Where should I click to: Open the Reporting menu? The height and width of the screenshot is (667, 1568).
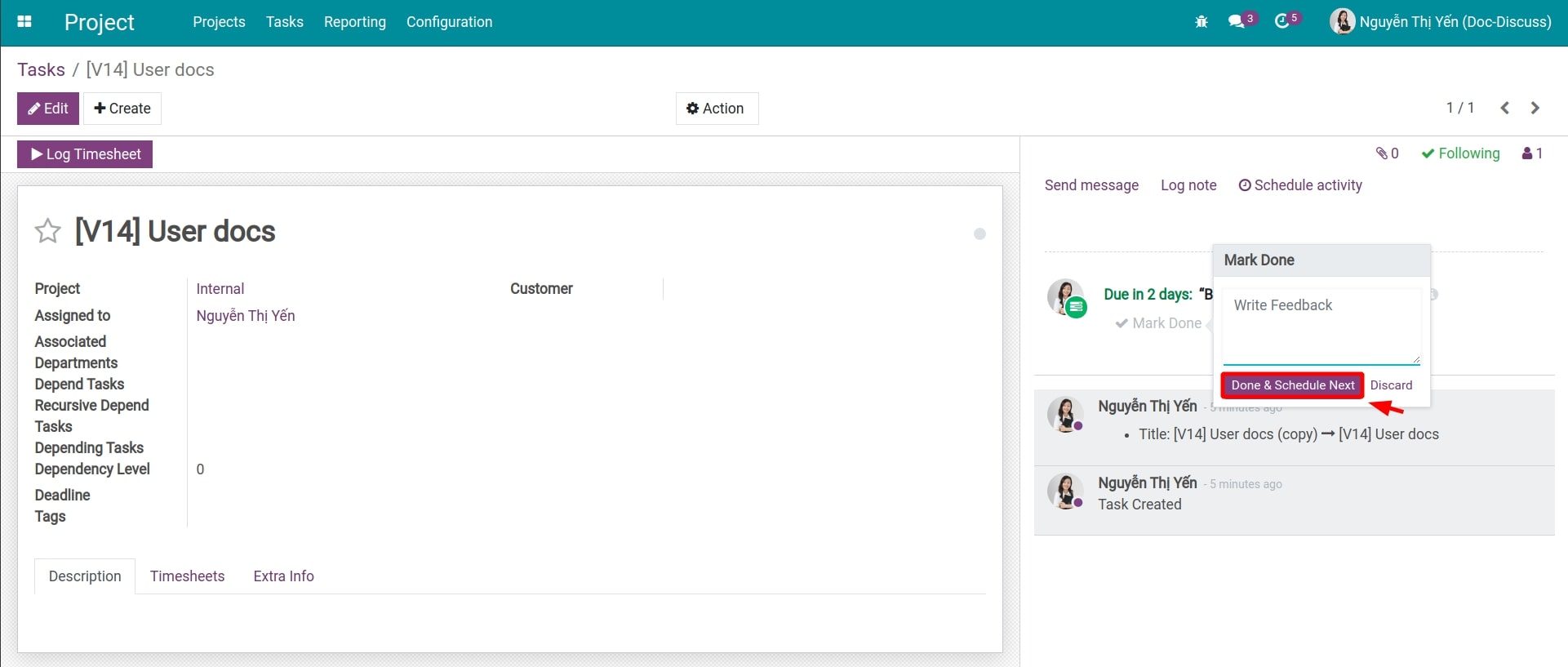coord(354,22)
